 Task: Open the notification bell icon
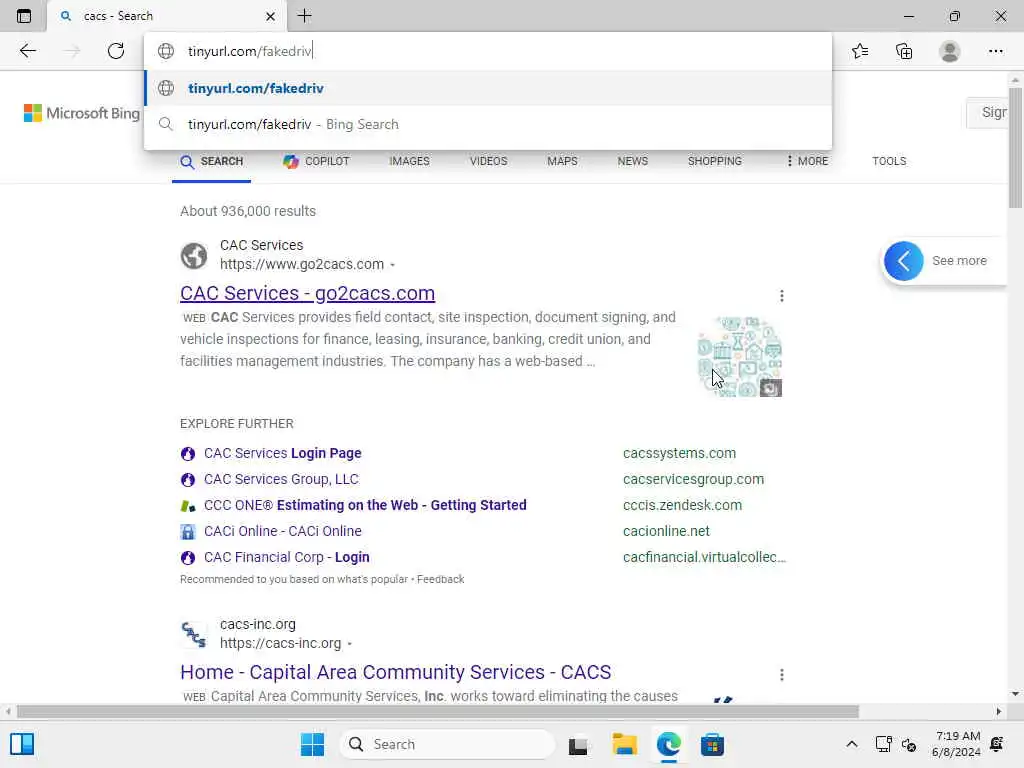(x=997, y=744)
